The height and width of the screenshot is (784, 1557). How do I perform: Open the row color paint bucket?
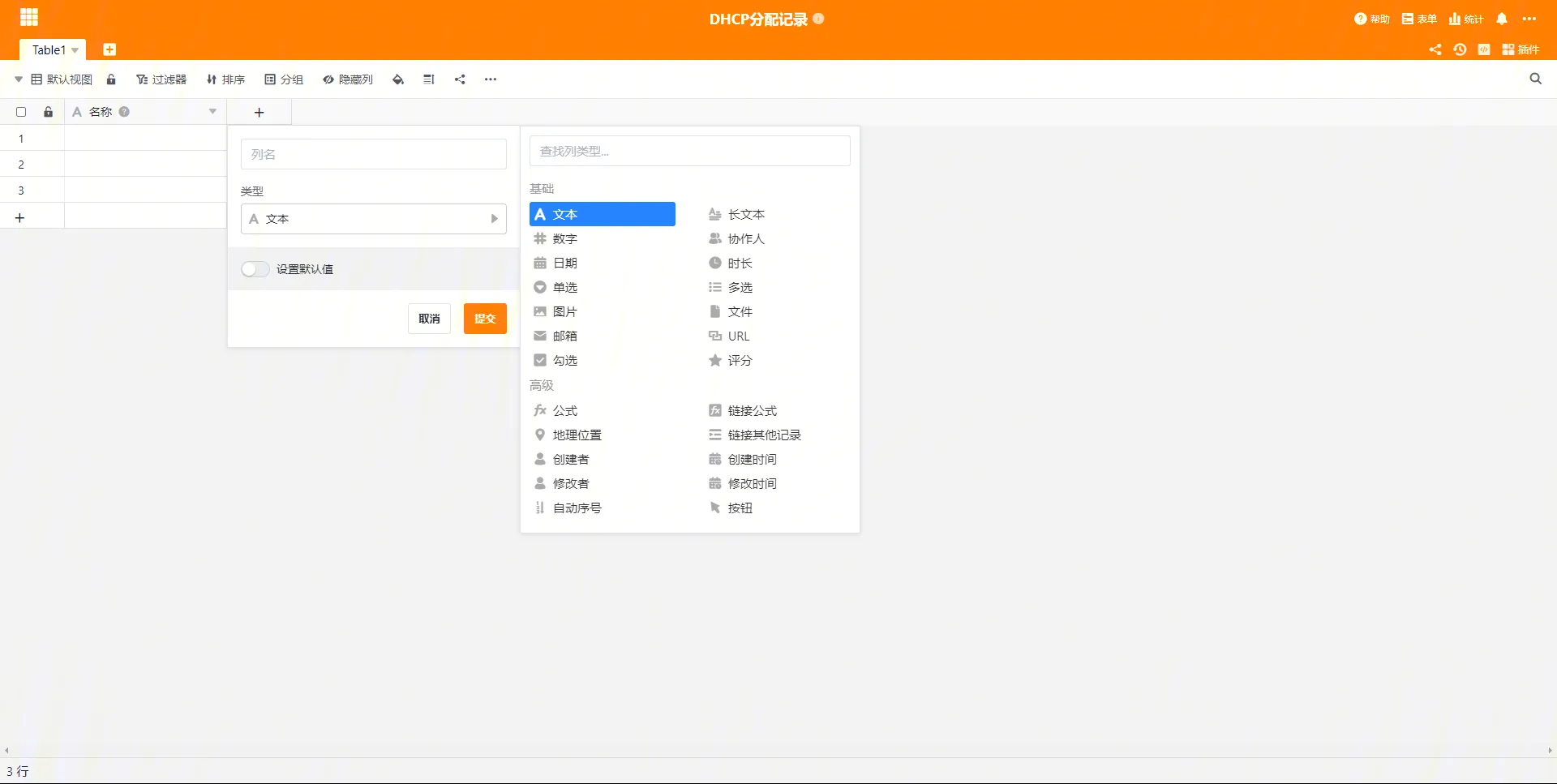tap(398, 79)
